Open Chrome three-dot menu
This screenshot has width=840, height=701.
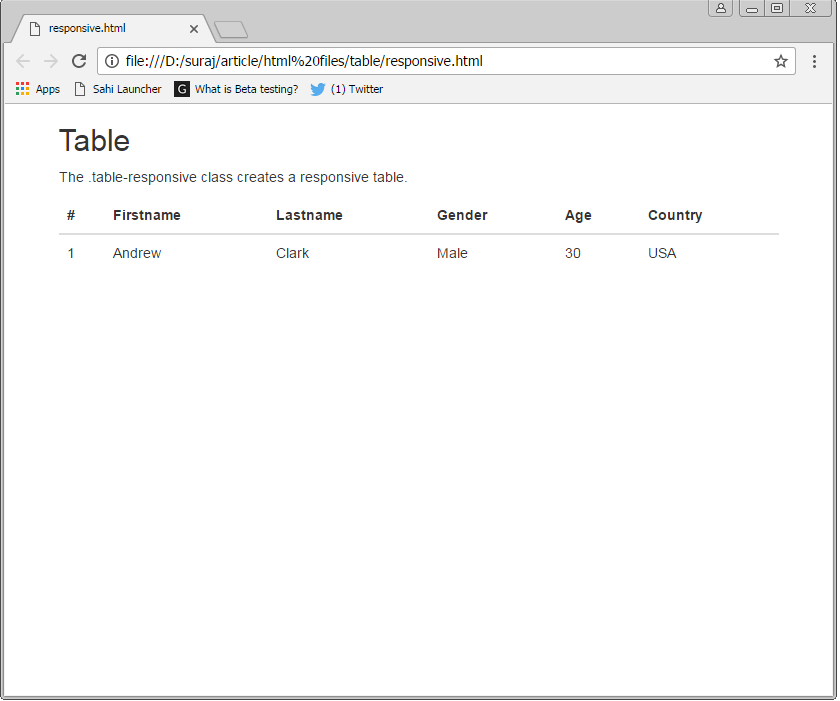(814, 61)
